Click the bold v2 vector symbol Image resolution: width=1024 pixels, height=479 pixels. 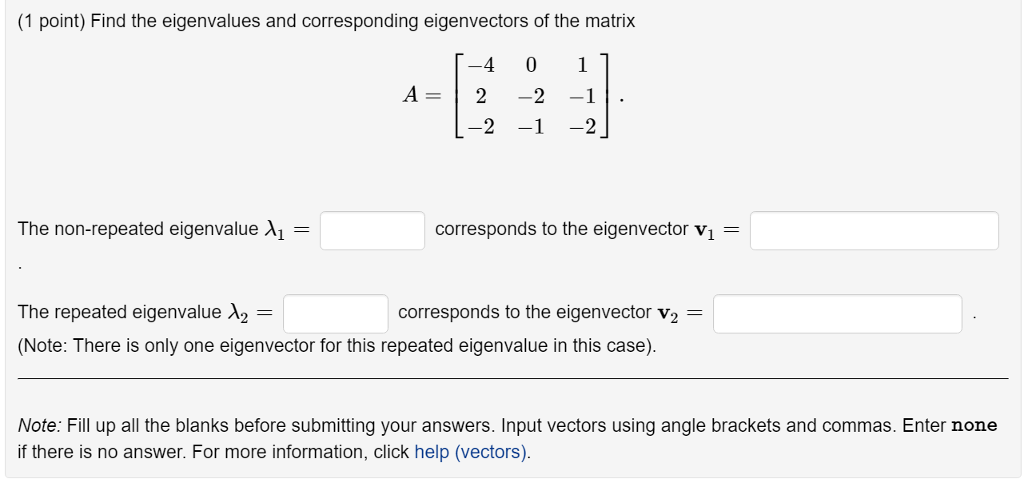click(x=668, y=314)
